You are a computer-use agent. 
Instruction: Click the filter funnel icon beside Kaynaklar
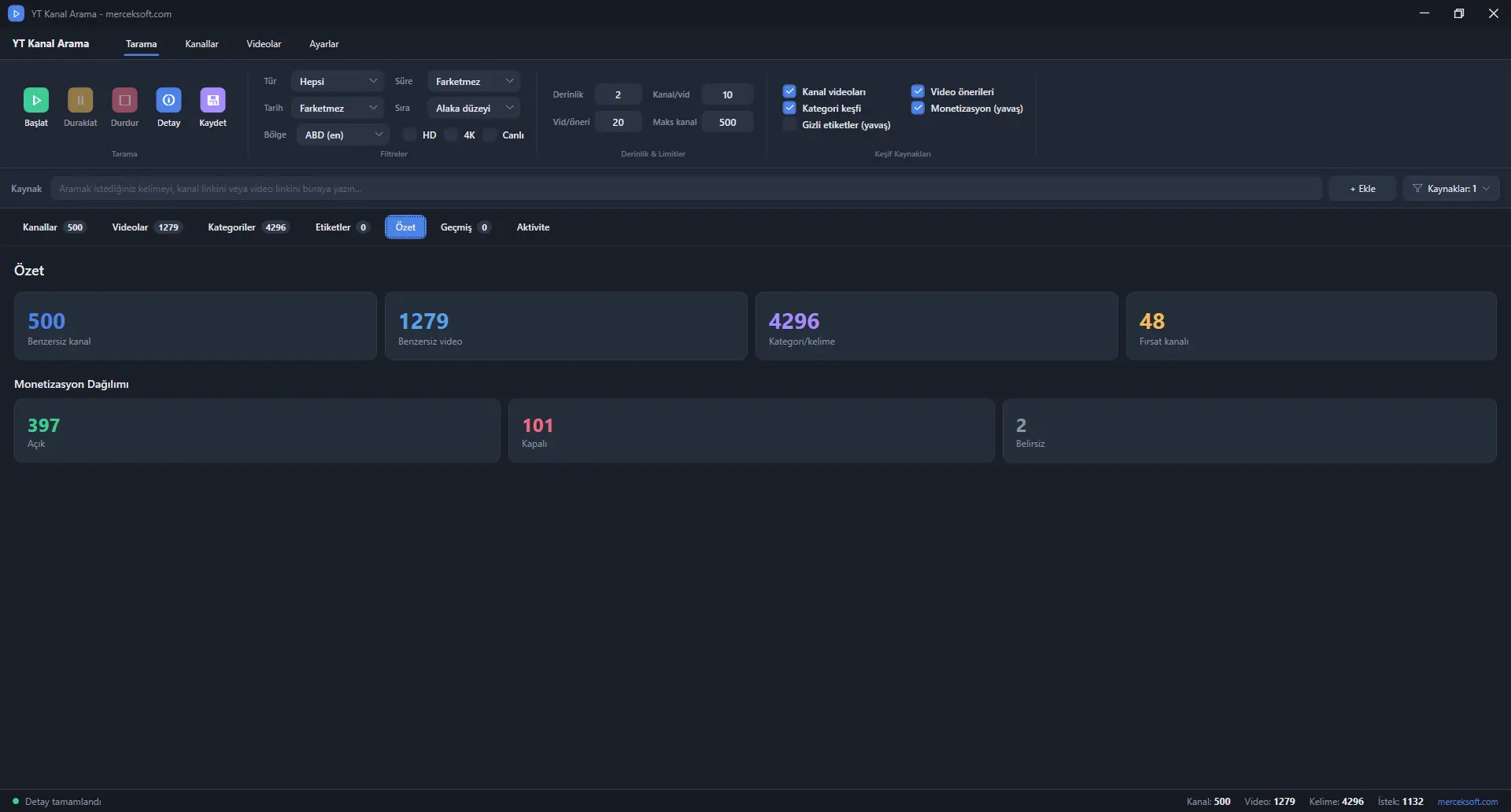pos(1417,188)
